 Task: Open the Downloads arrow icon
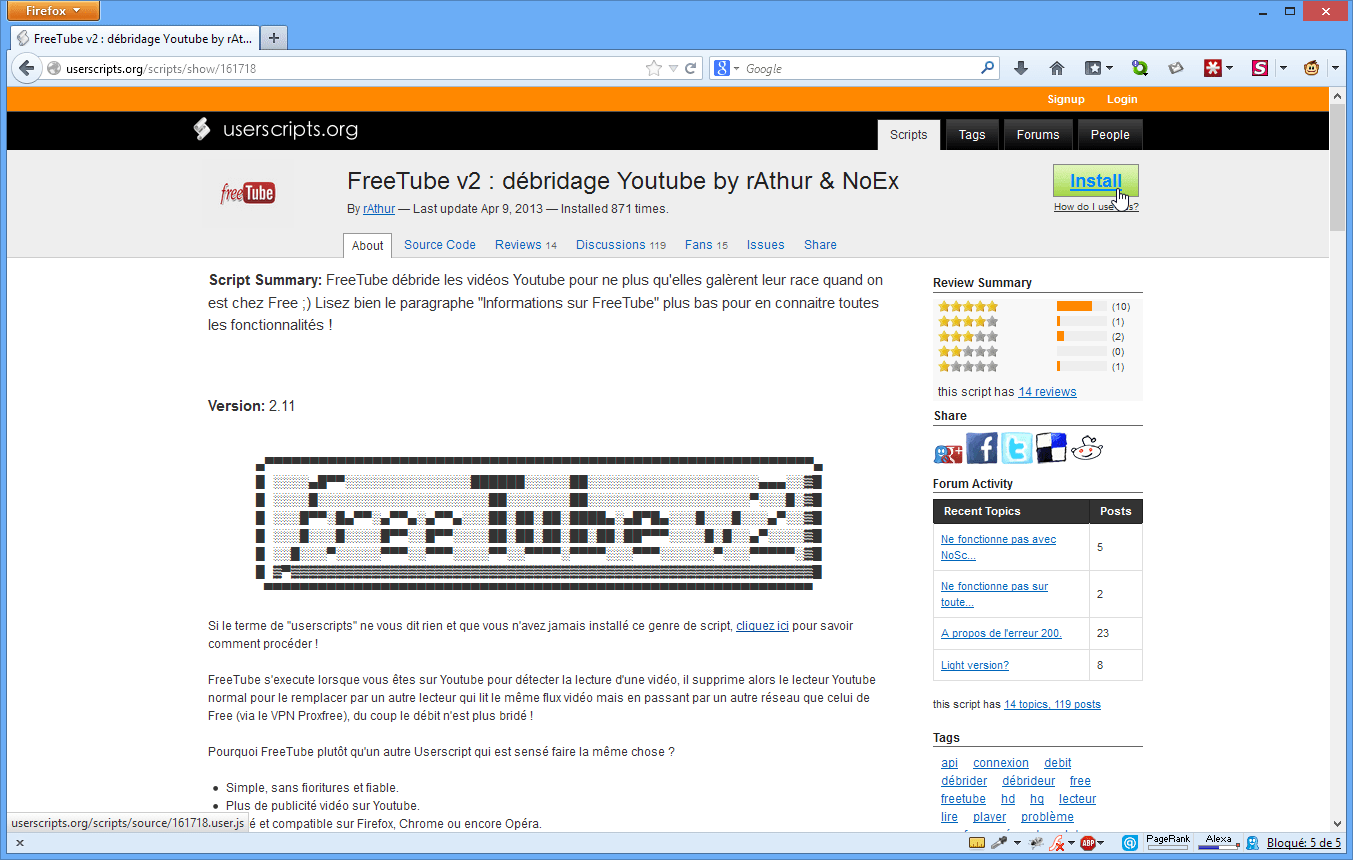coord(1020,69)
